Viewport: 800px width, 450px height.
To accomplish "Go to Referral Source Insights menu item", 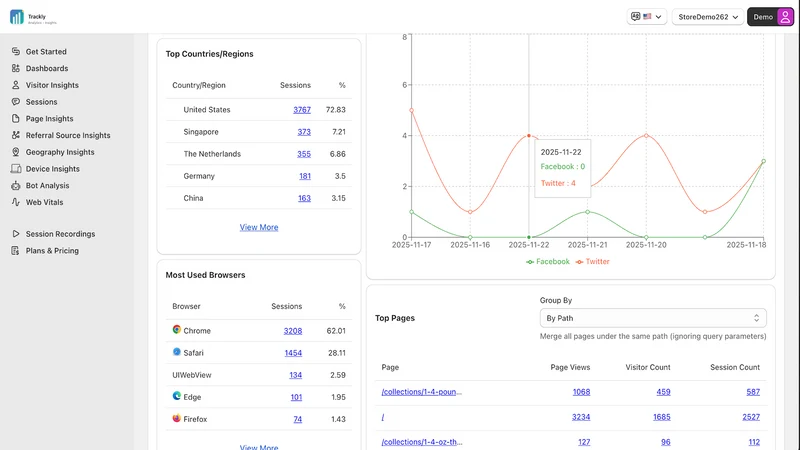I will point(68,135).
